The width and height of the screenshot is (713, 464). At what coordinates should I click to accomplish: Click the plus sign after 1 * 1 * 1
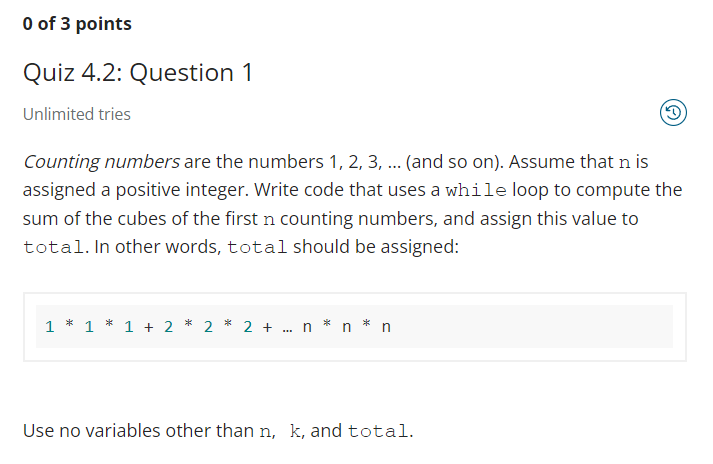click(149, 327)
